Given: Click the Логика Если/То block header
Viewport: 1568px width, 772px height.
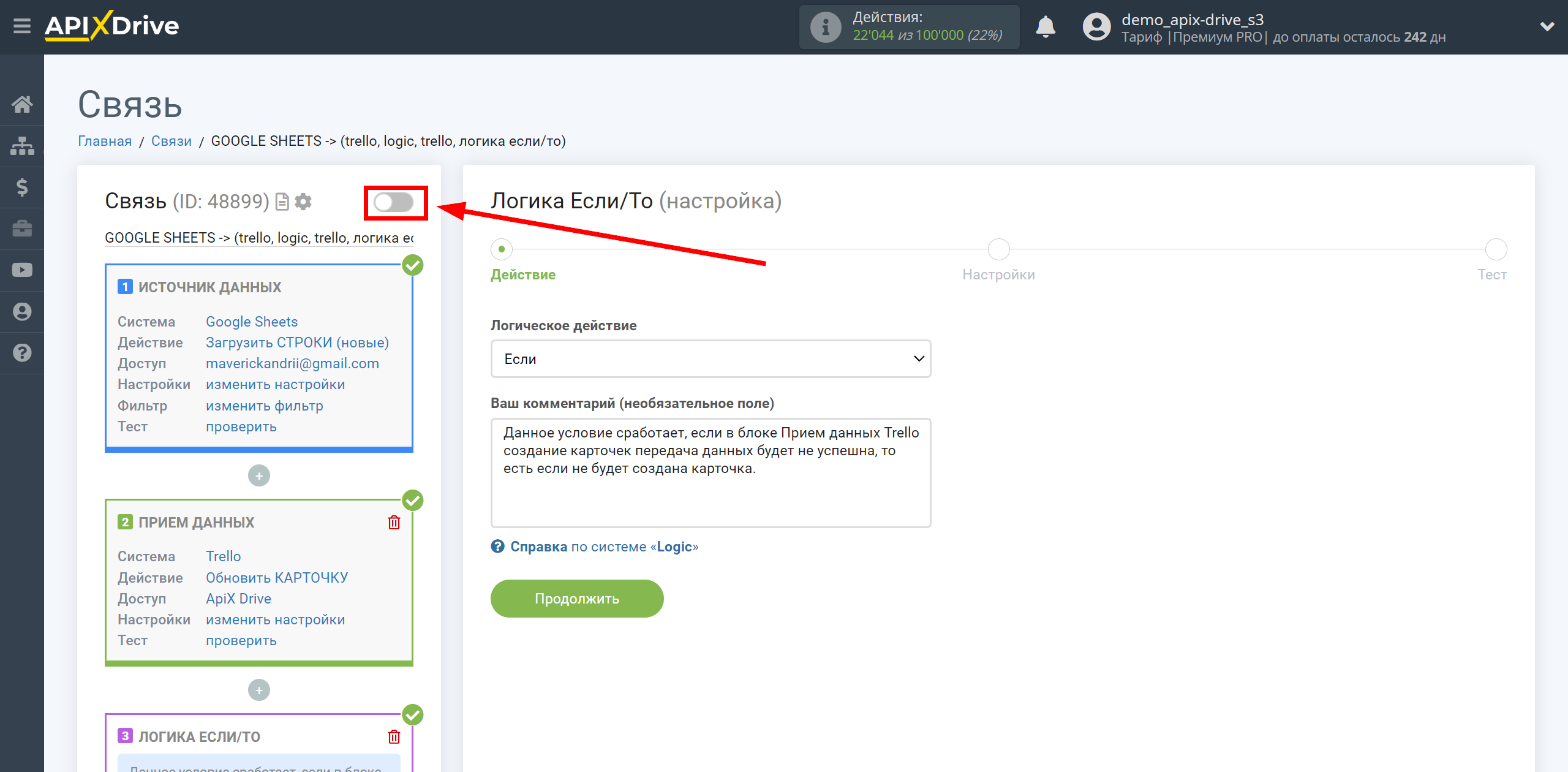Looking at the screenshot, I should pos(199,736).
